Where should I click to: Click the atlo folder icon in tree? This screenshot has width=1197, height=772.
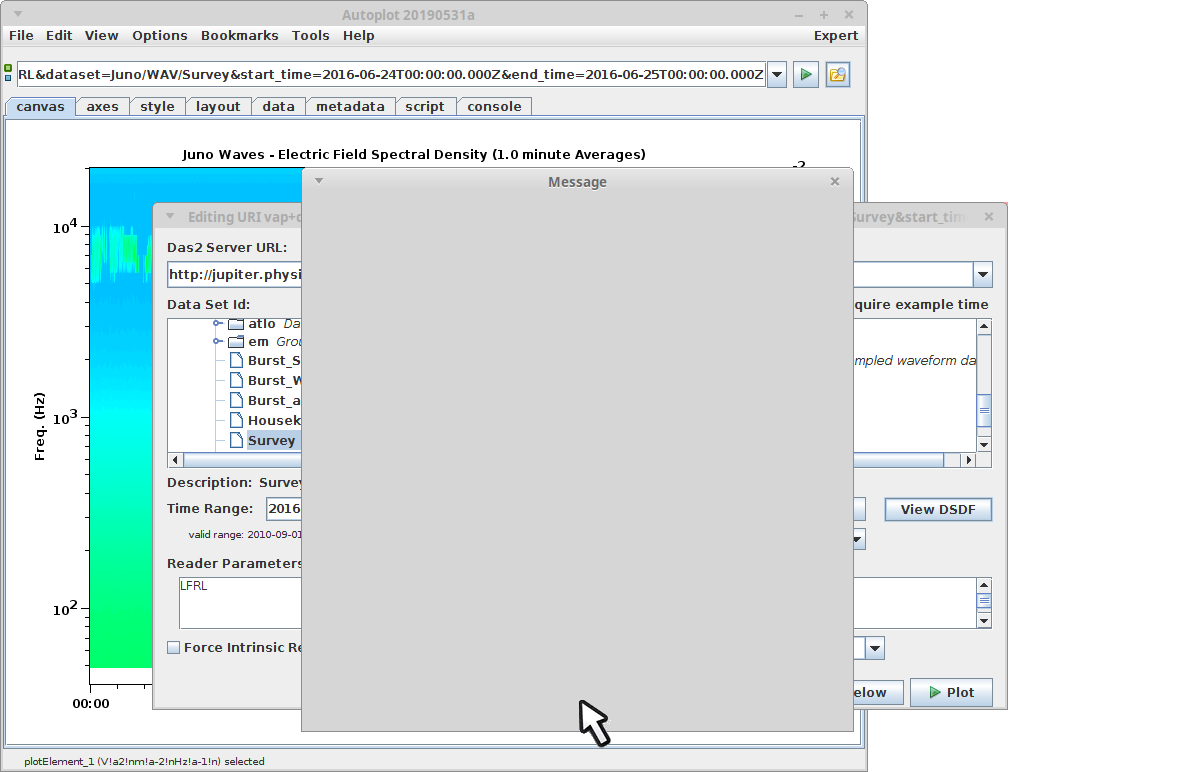click(236, 324)
